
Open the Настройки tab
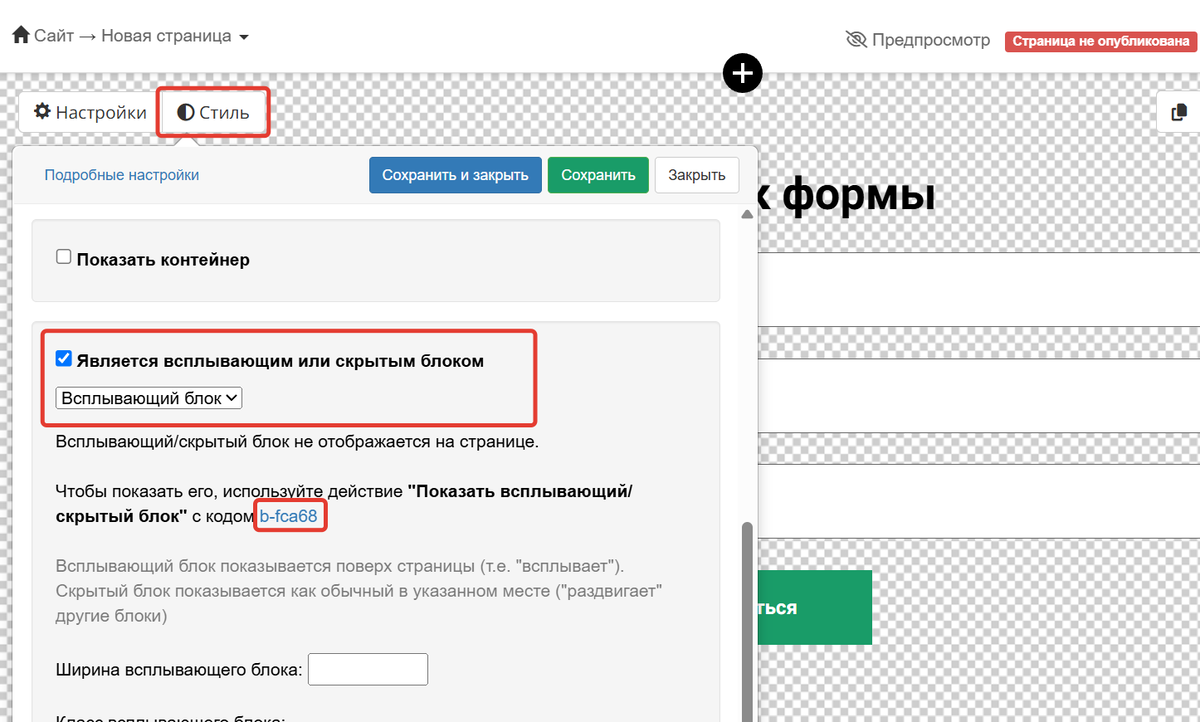90,112
